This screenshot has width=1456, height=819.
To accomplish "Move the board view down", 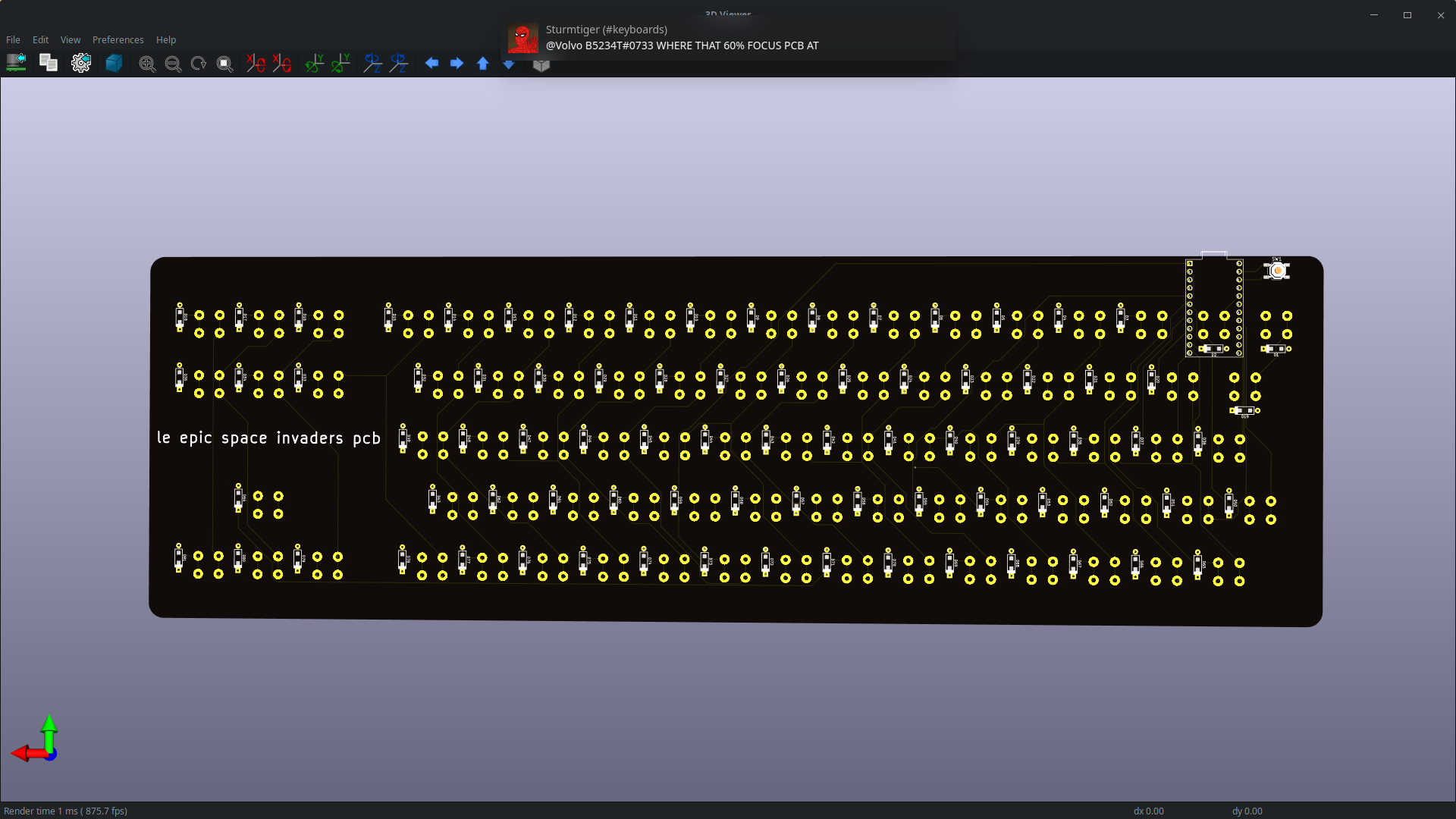I will pyautogui.click(x=508, y=64).
